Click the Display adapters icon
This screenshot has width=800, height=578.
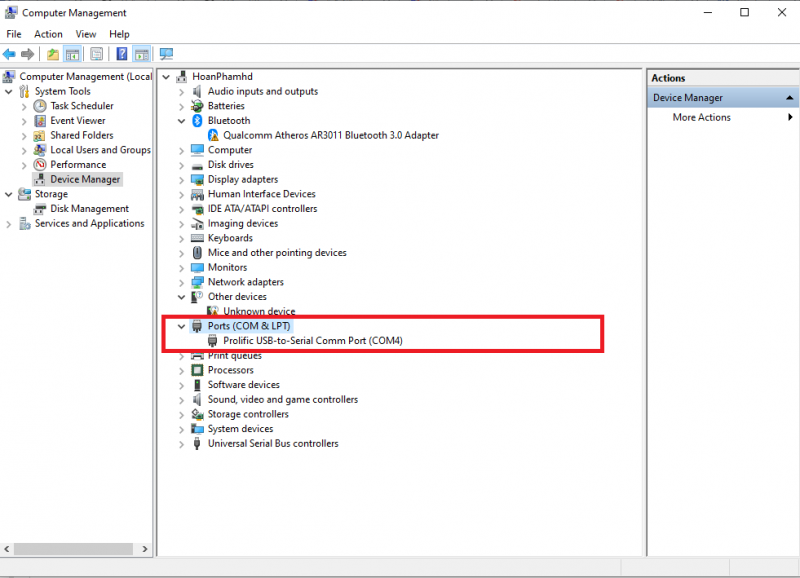coord(197,180)
